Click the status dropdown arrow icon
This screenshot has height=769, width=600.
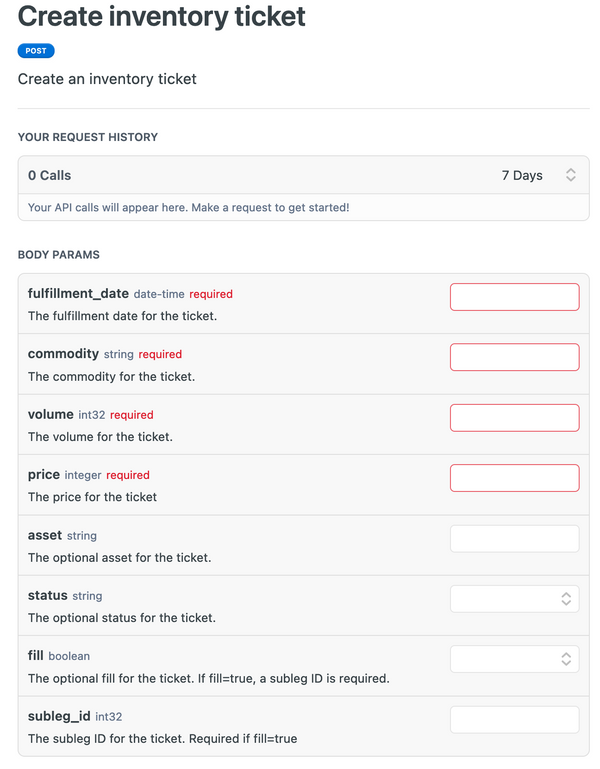566,598
